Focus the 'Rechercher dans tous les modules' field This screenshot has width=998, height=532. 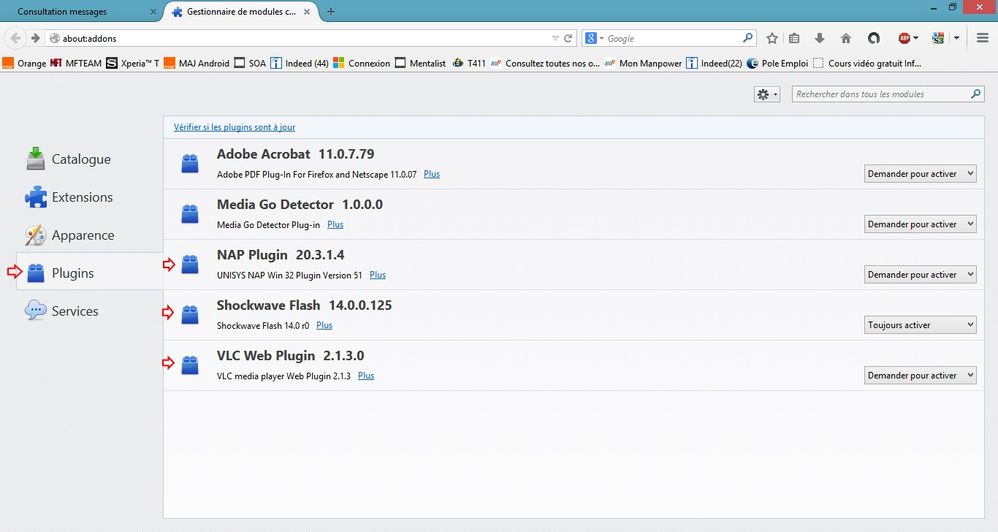(x=880, y=94)
